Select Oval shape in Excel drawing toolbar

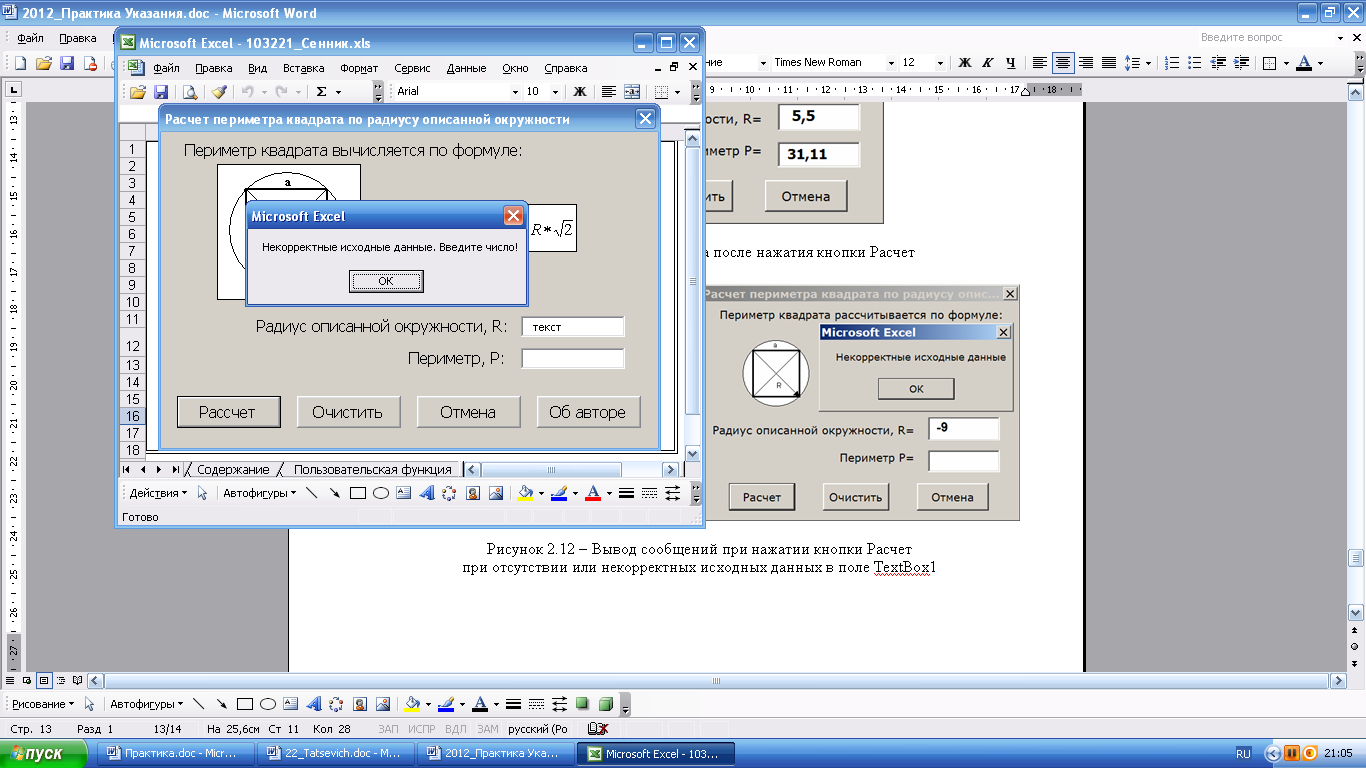click(x=381, y=493)
